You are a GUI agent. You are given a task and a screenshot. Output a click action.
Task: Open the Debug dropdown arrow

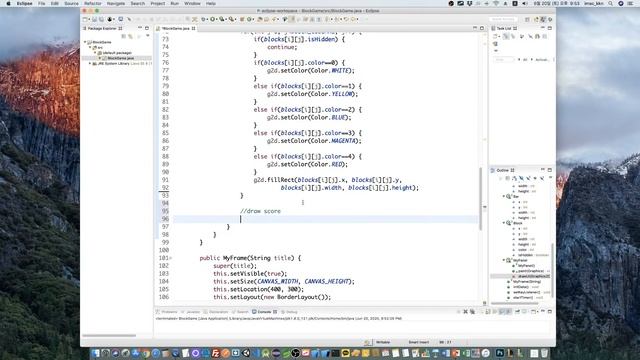tap(207, 19)
